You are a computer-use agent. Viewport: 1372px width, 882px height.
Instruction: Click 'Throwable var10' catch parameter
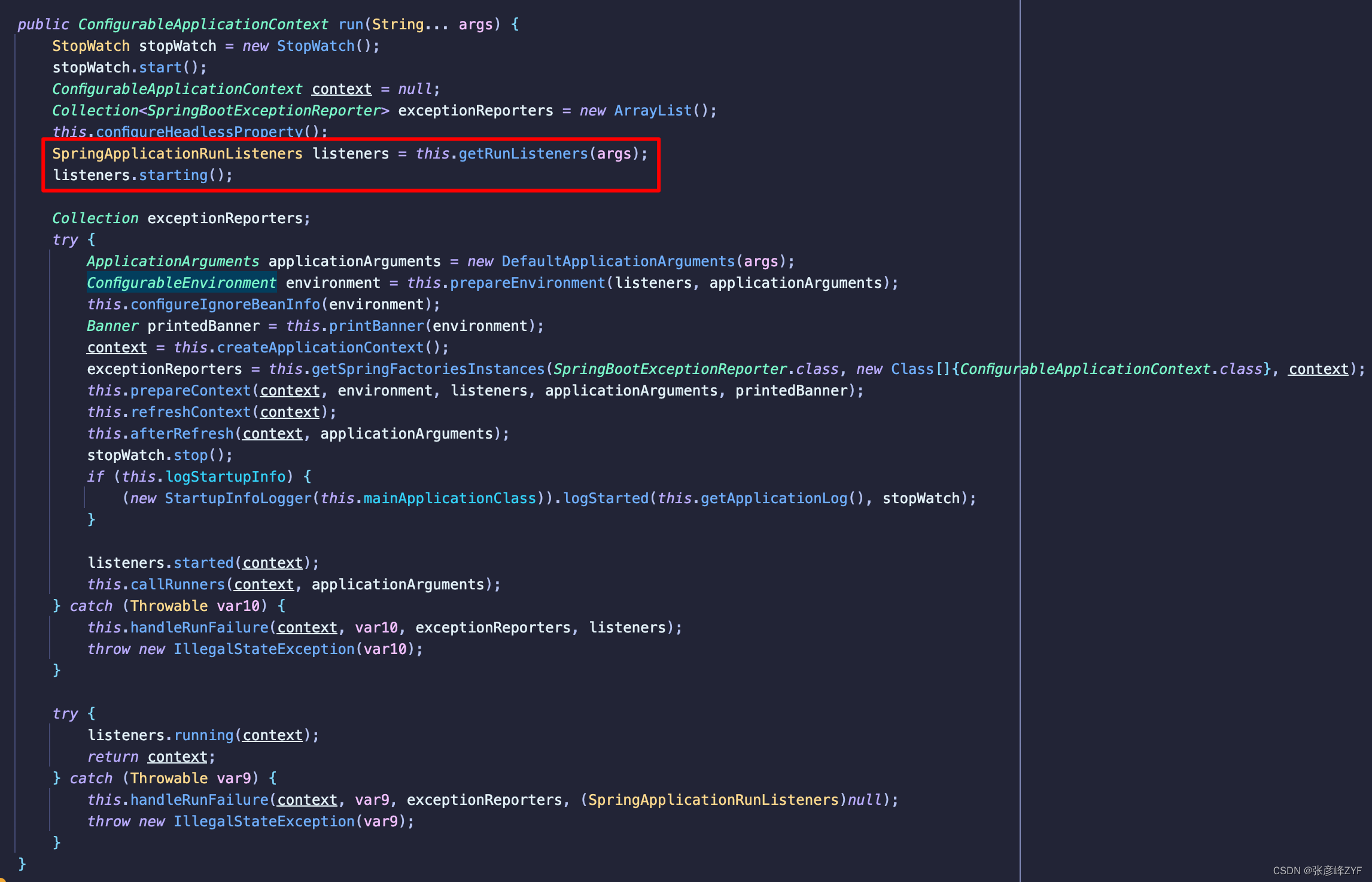tap(195, 606)
